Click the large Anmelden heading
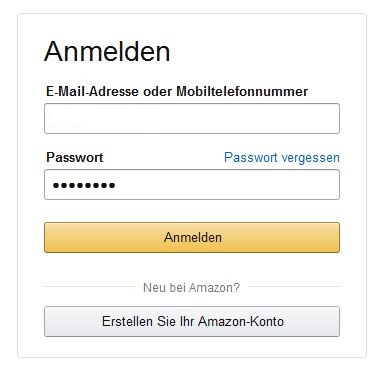The image size is (384, 369). pyautogui.click(x=107, y=51)
